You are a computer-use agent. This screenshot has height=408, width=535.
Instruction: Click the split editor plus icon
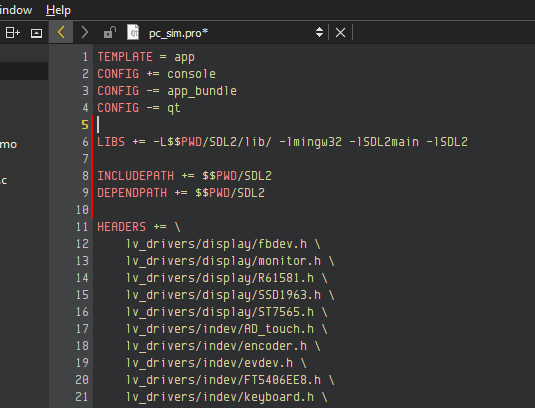tap(13, 33)
